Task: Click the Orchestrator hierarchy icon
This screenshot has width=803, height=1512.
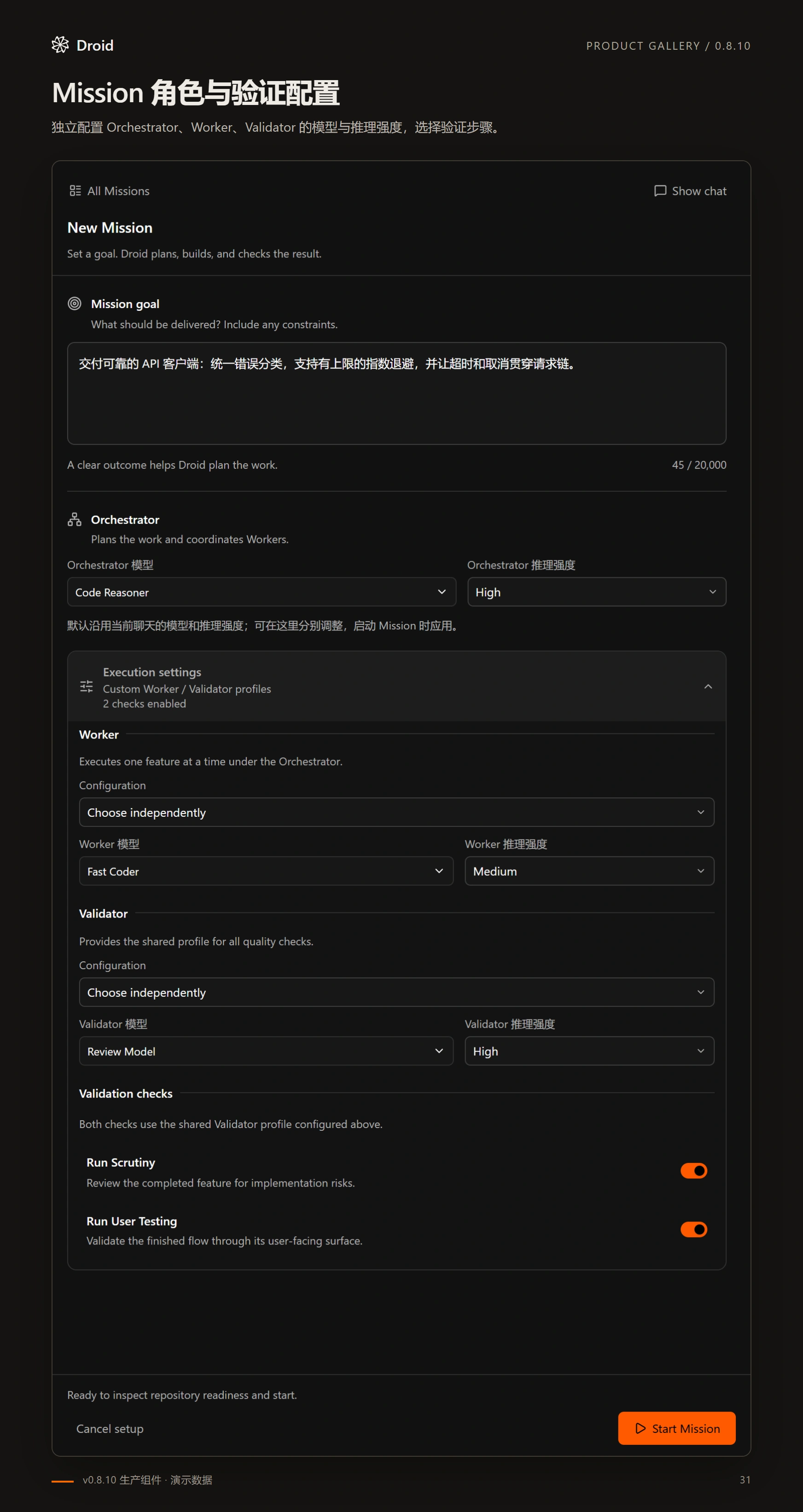Action: pyautogui.click(x=75, y=519)
